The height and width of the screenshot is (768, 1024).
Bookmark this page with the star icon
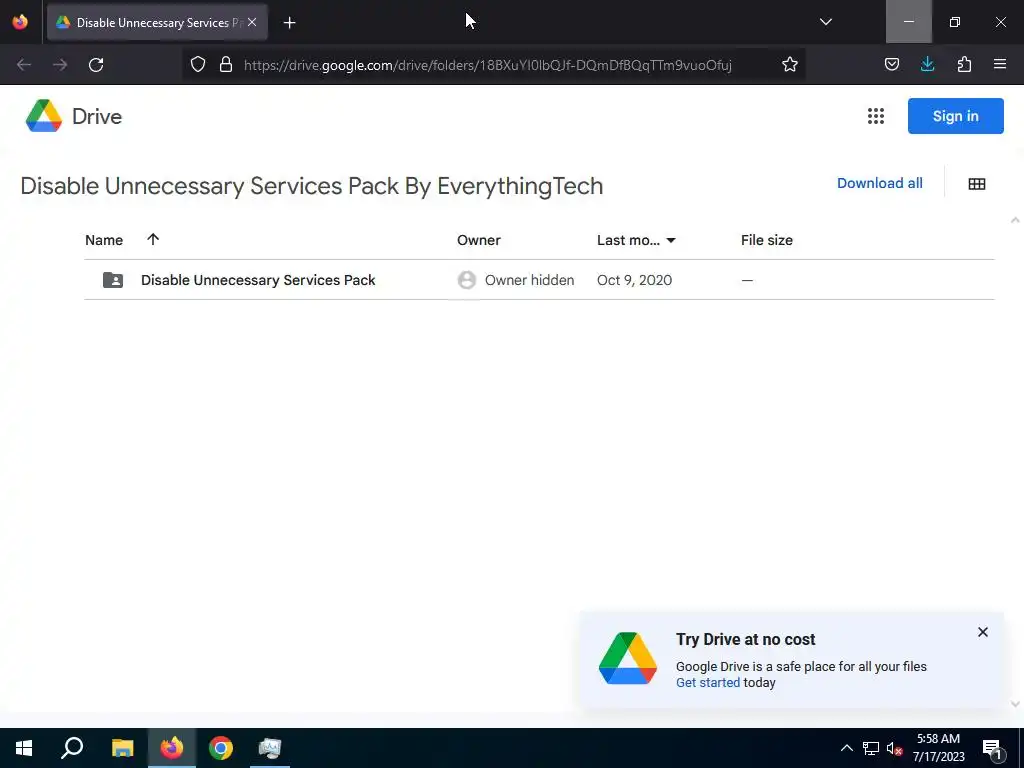[790, 65]
